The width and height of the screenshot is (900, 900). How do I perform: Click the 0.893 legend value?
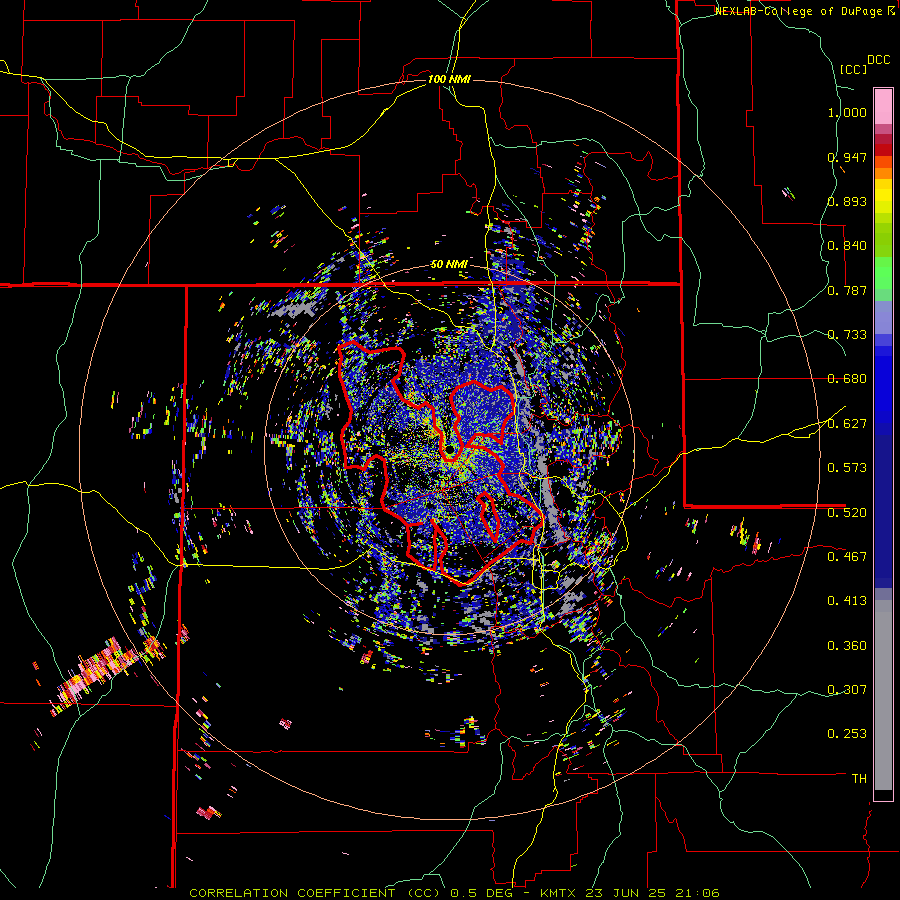click(x=847, y=201)
